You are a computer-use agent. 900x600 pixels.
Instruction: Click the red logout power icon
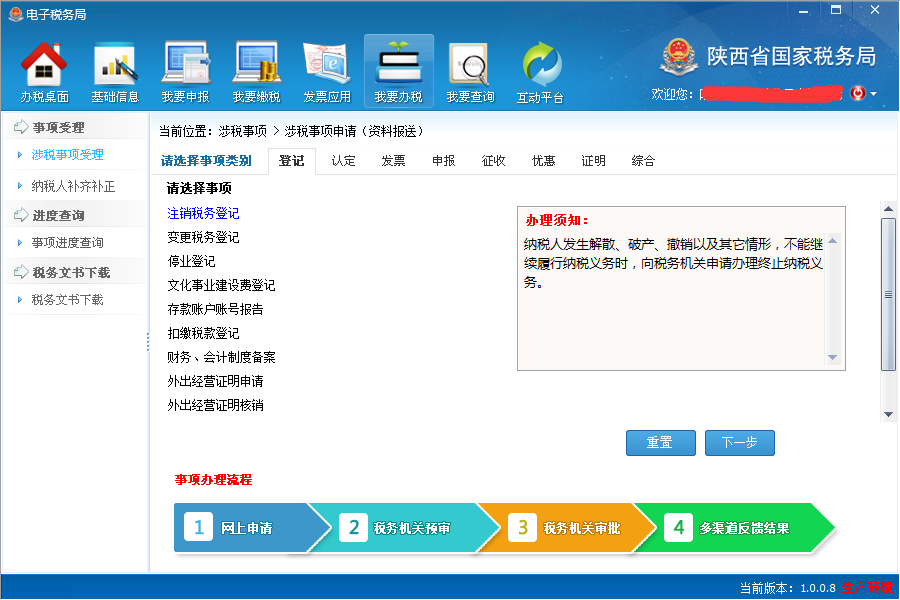(858, 92)
